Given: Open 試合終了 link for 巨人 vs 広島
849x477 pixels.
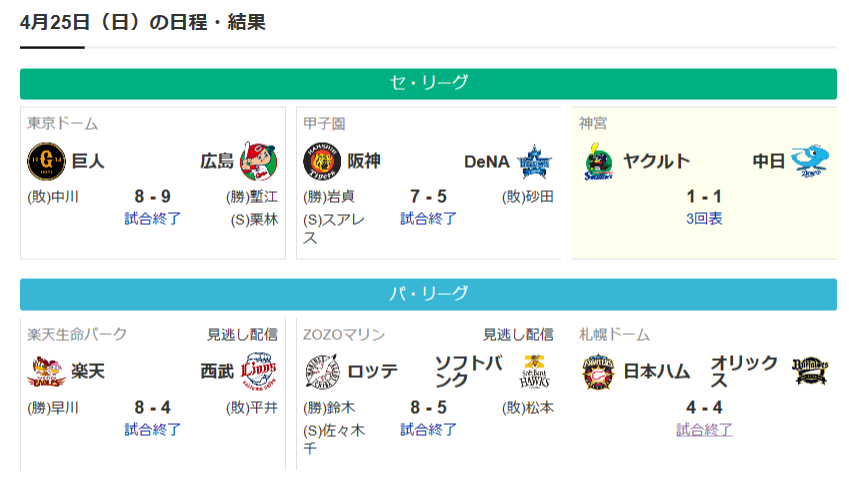Looking at the screenshot, I should [153, 219].
